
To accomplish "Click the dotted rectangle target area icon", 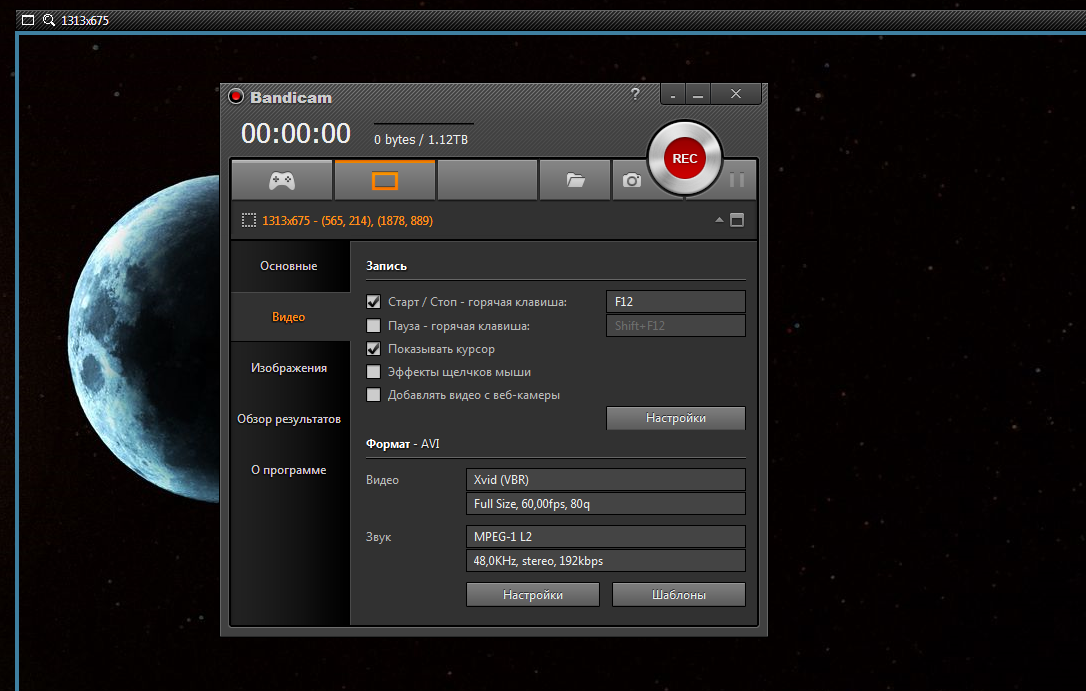I will (x=249, y=220).
